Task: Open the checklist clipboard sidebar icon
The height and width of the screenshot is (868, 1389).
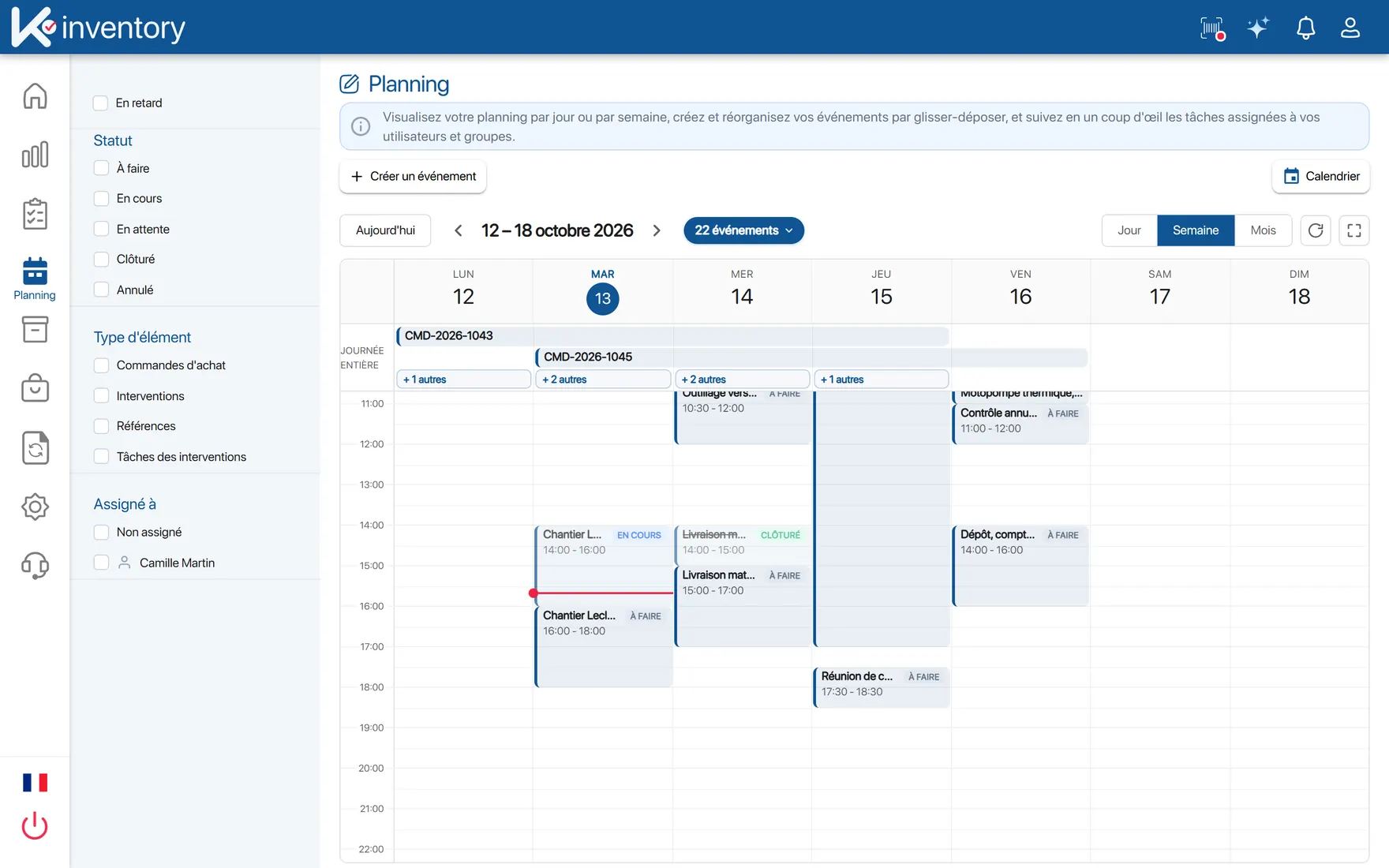Action: 35,214
